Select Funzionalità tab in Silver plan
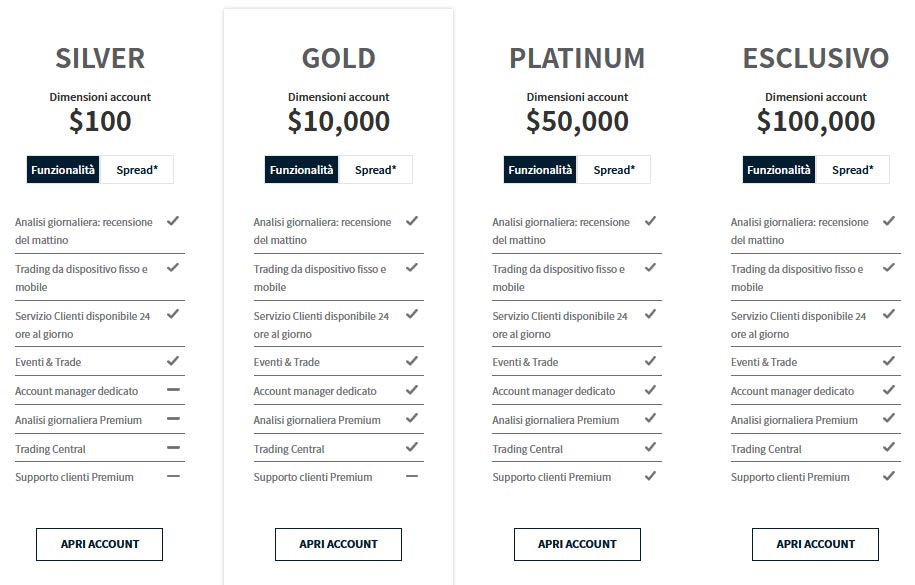Viewport: 915px width, 585px height. coord(64,170)
